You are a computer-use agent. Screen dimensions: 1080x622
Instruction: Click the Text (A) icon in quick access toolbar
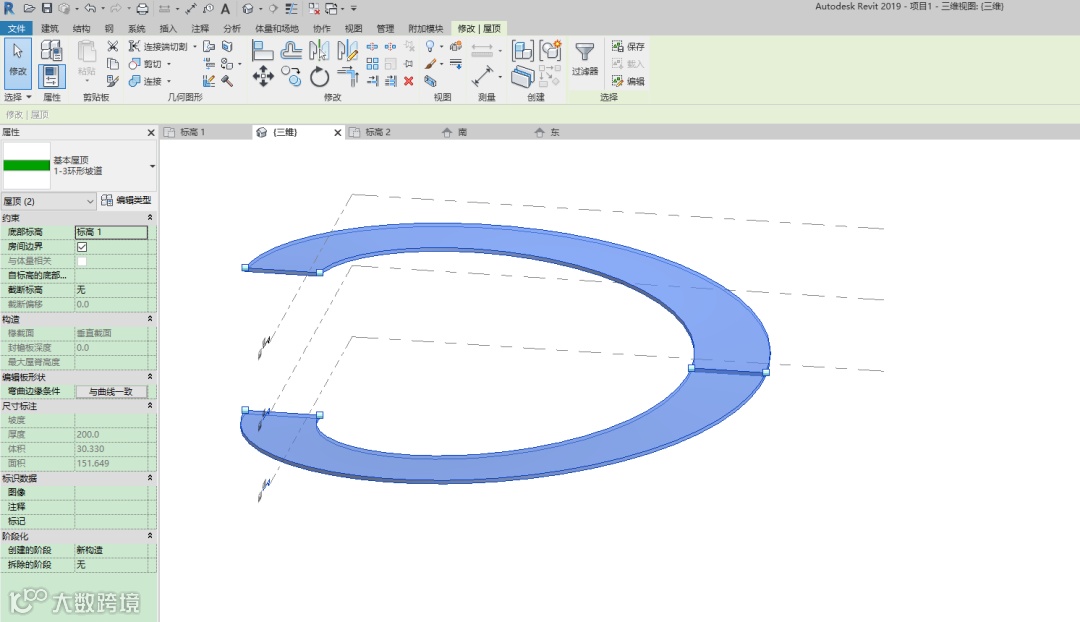[225, 9]
